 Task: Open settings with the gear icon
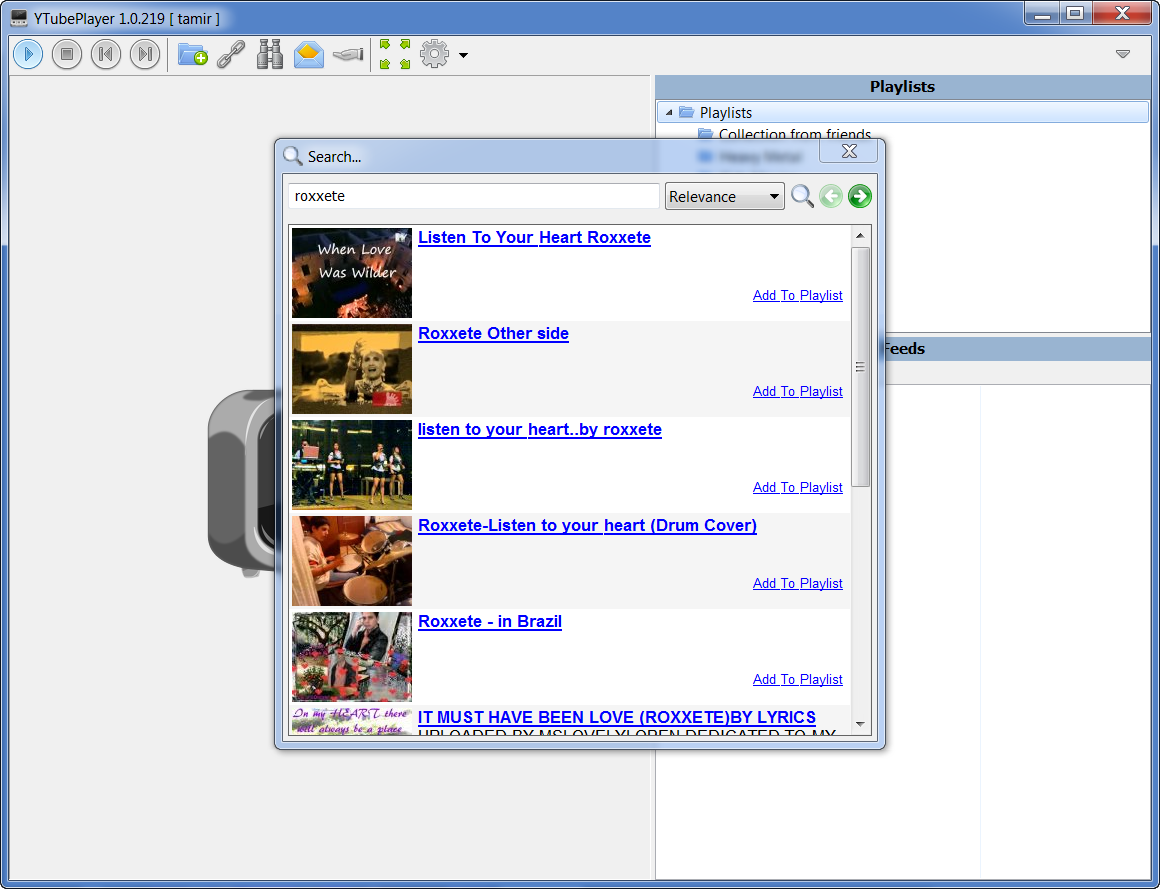point(434,54)
